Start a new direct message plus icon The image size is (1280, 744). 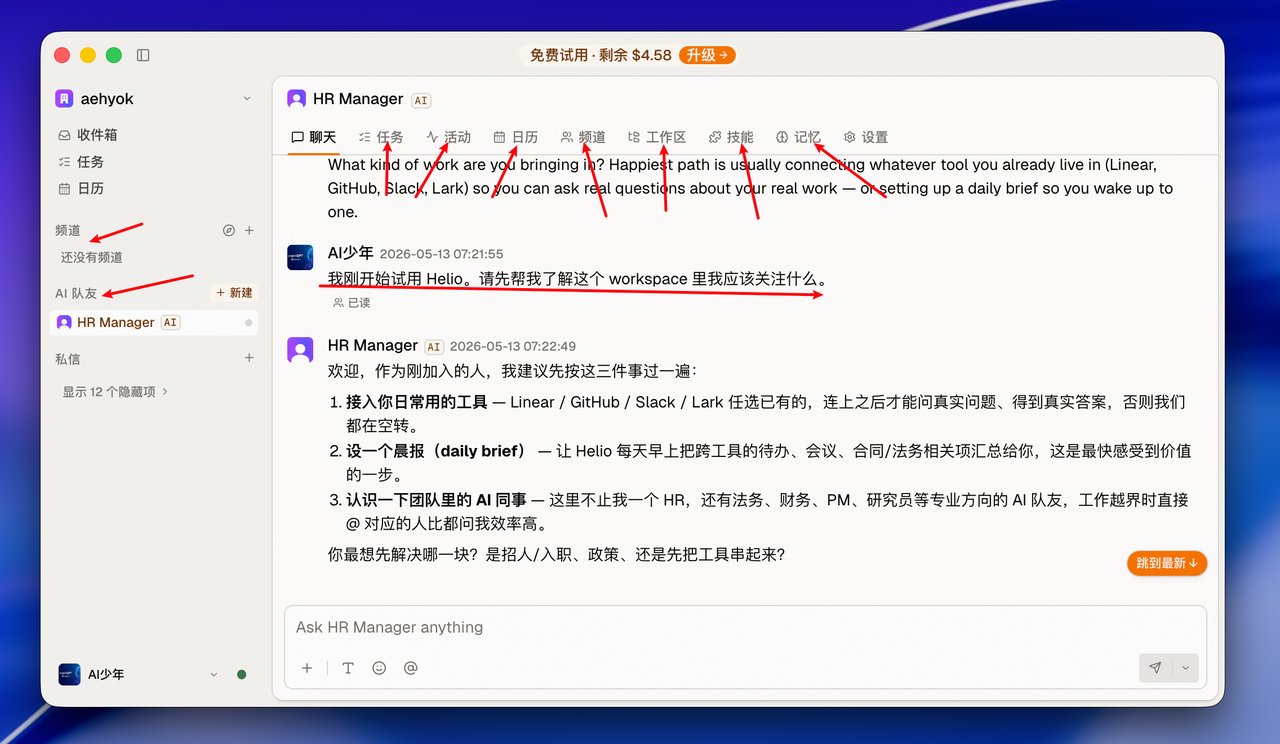point(250,358)
